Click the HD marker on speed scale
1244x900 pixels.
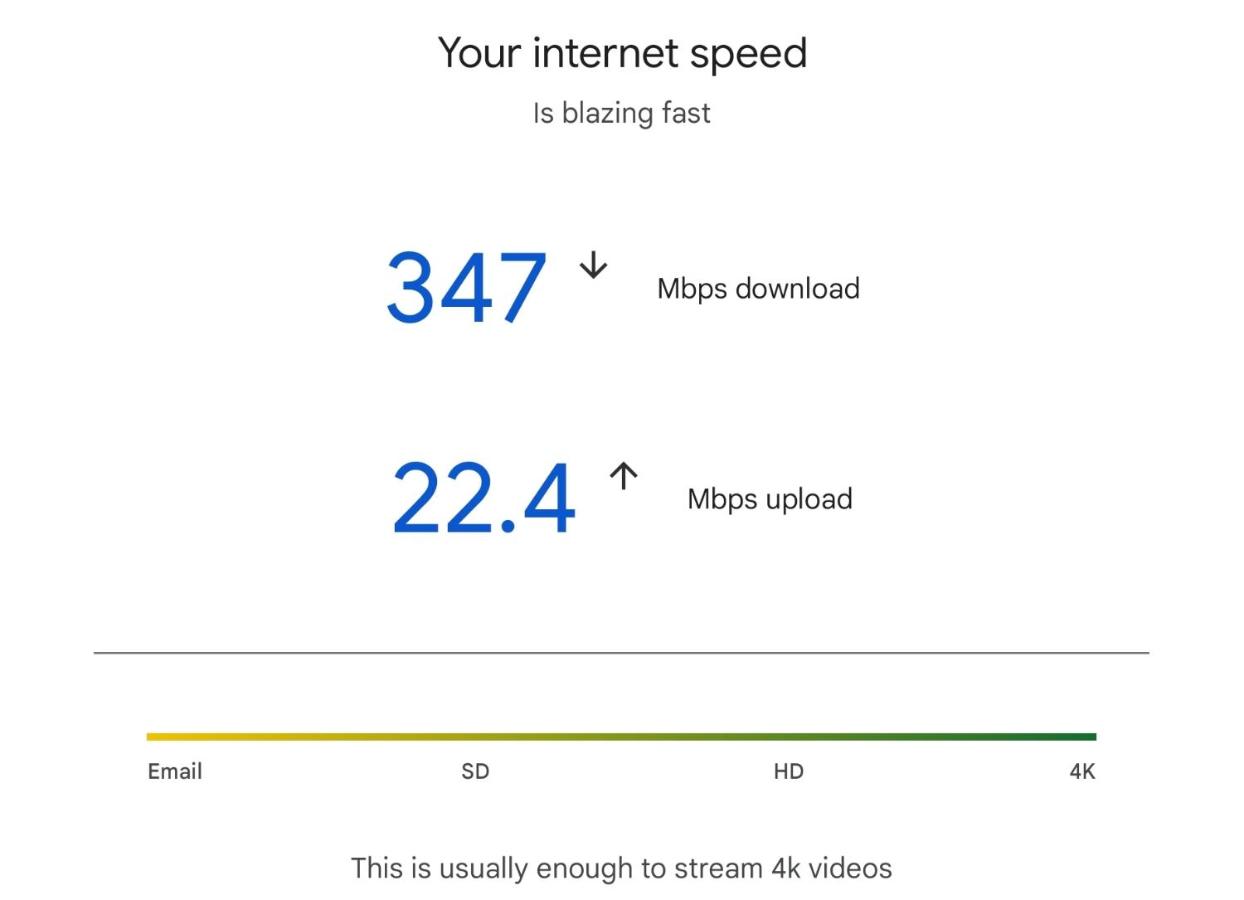coord(789,772)
